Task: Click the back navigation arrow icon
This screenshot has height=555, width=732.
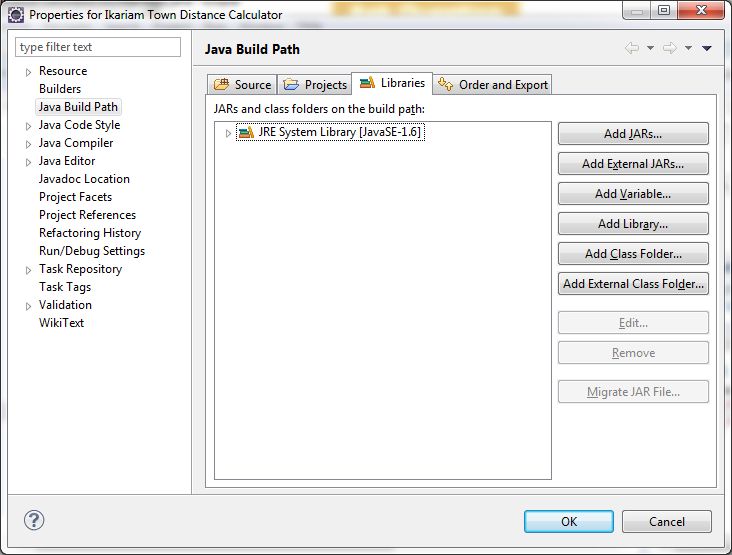Action: click(632, 48)
